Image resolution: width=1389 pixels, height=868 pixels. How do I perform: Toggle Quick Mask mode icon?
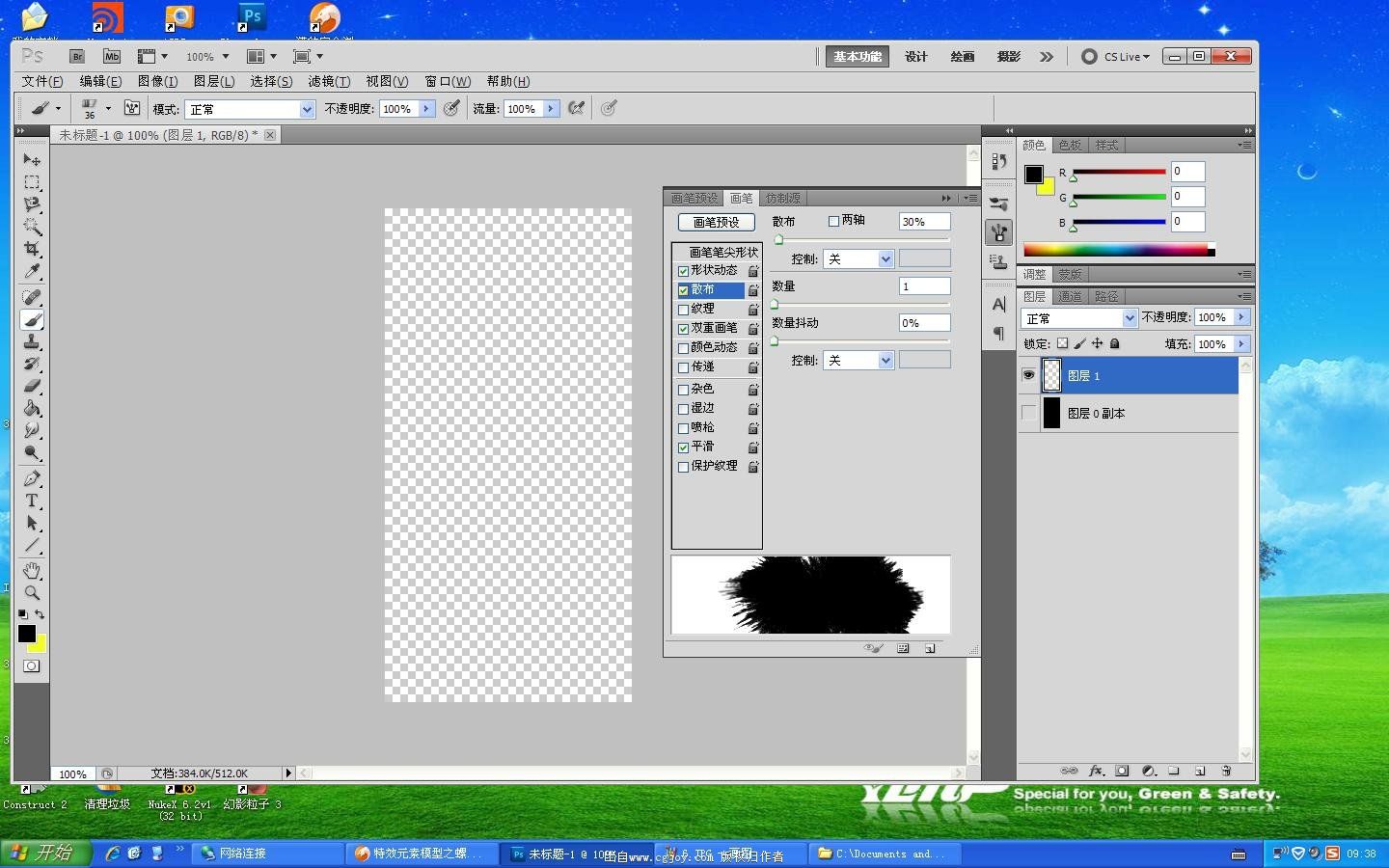32,665
